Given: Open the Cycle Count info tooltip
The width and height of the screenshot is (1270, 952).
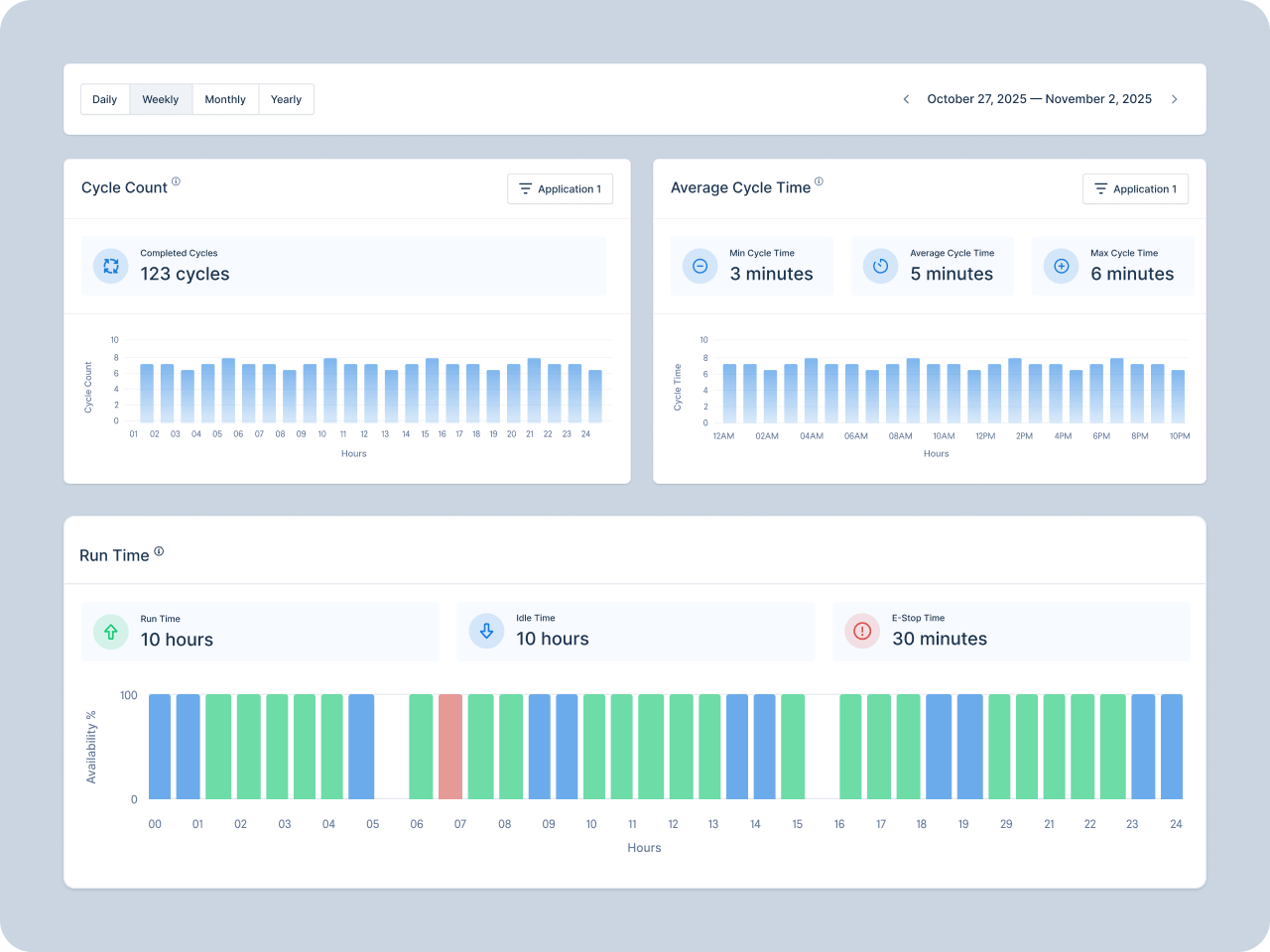Looking at the screenshot, I should tap(176, 180).
